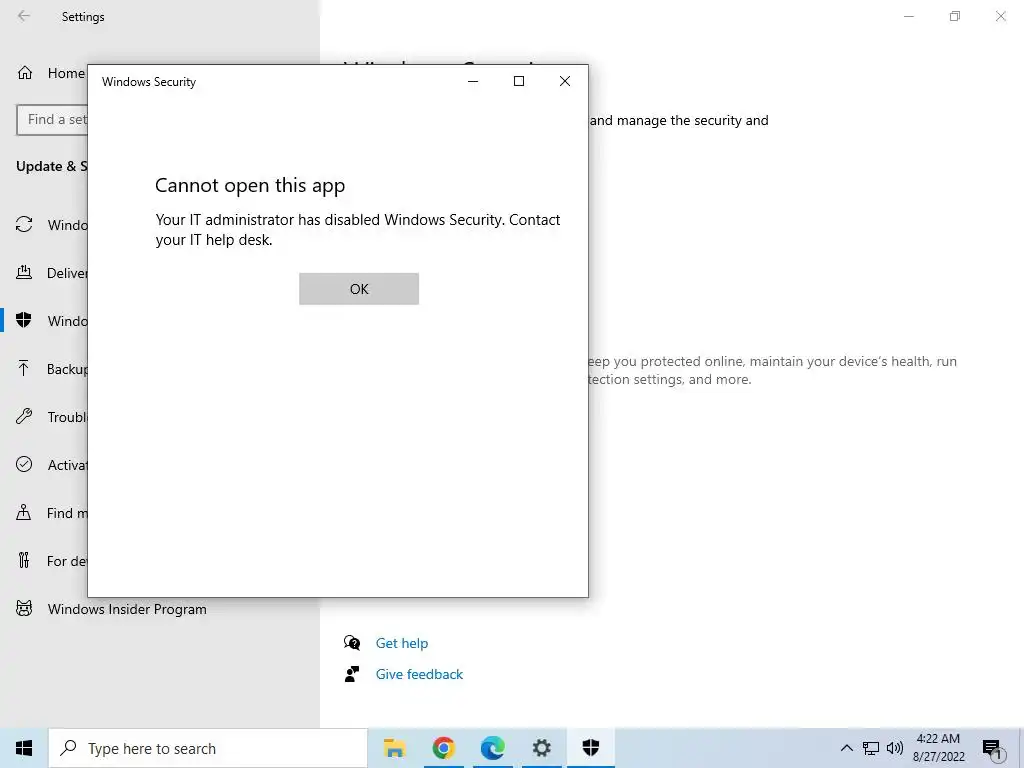
Task: Open the volume speaker icon in tray
Action: tap(895, 748)
